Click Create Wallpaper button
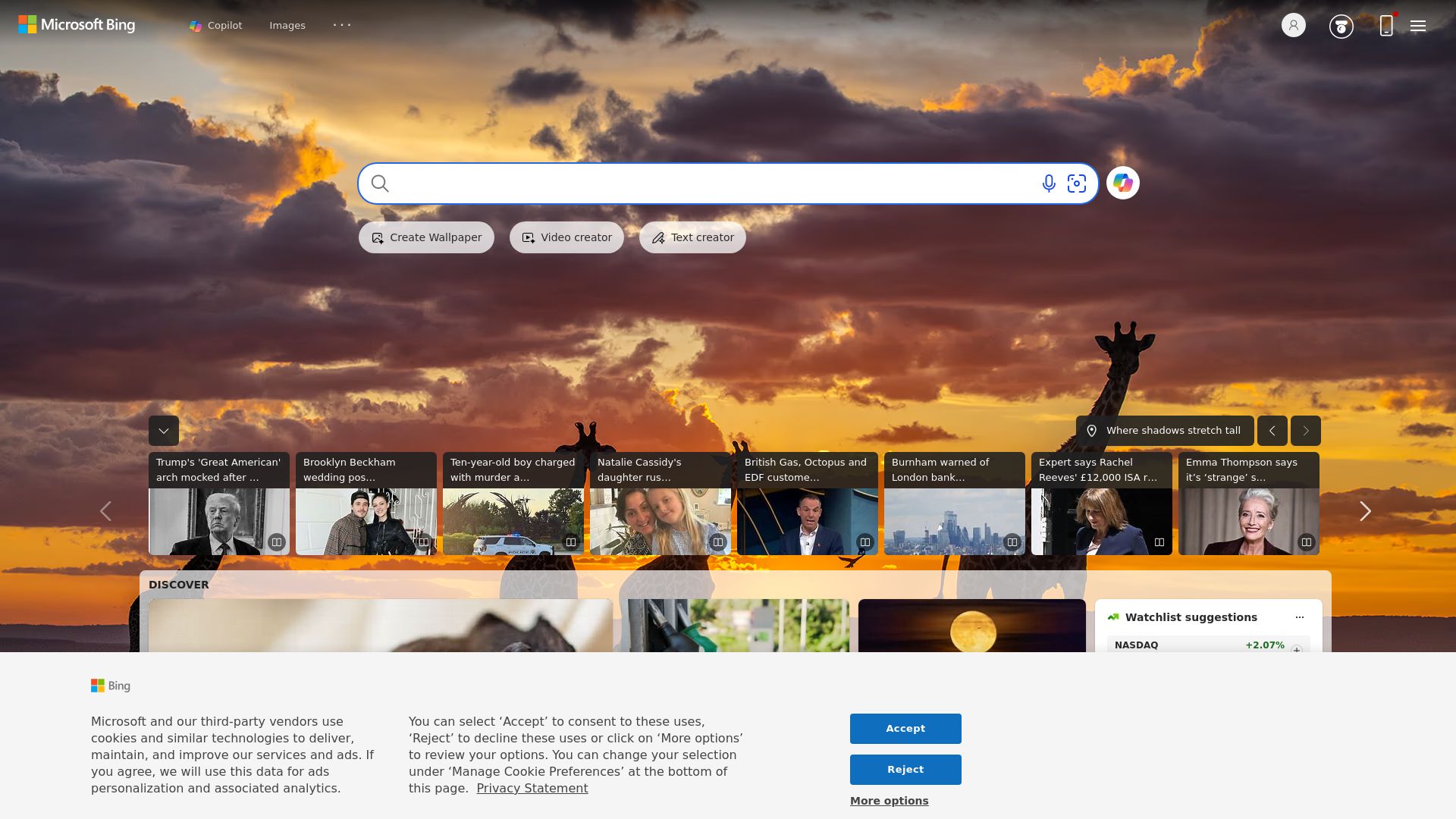Viewport: 1456px width, 819px height. [426, 237]
